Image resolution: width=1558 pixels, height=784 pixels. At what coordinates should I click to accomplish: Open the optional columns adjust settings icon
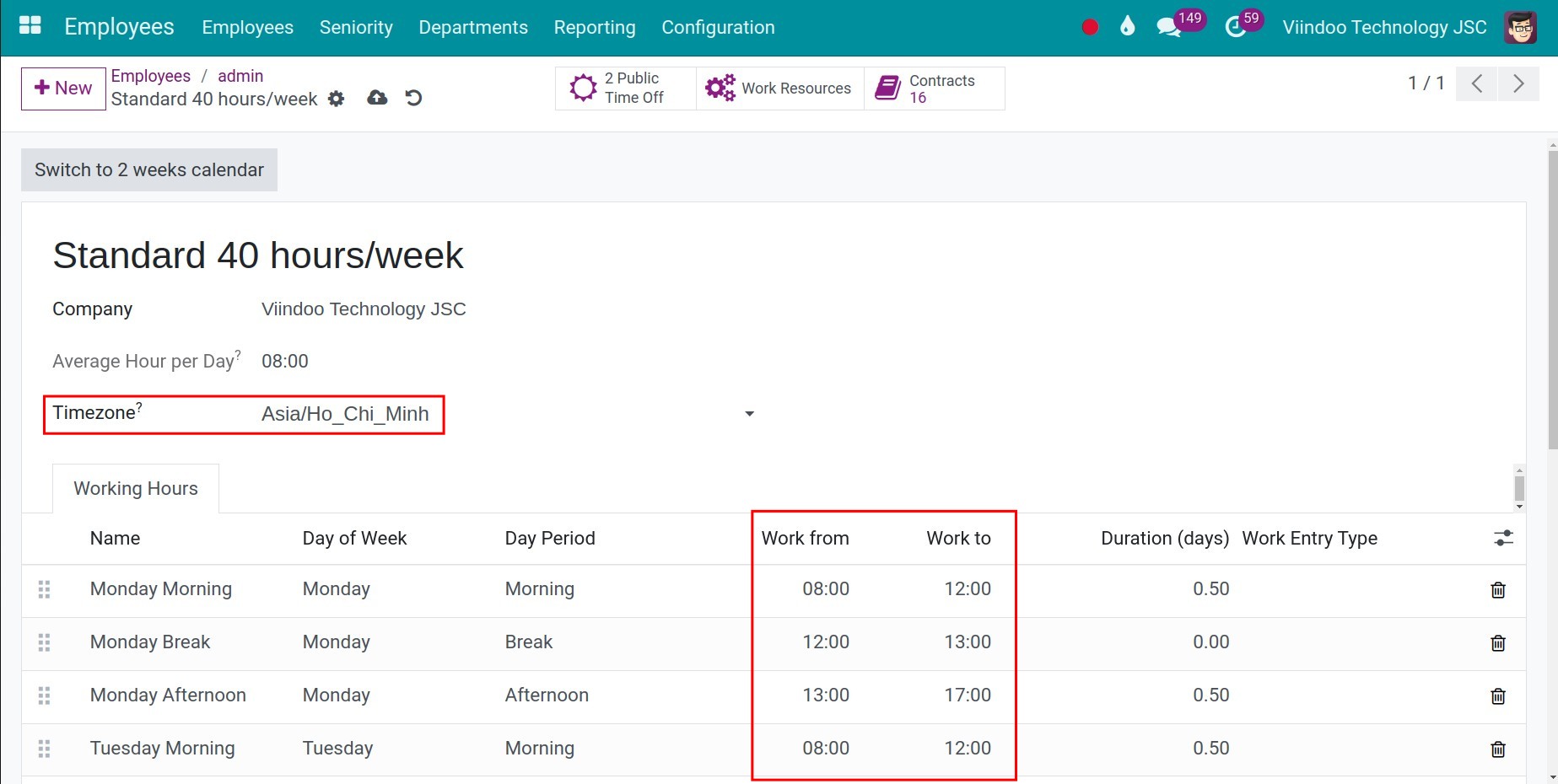tap(1503, 538)
